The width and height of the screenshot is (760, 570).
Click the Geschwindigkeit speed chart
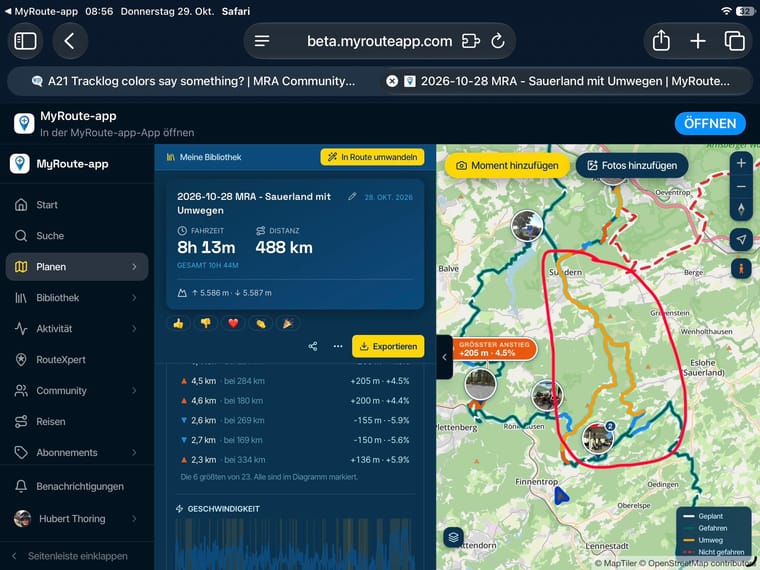pos(295,544)
